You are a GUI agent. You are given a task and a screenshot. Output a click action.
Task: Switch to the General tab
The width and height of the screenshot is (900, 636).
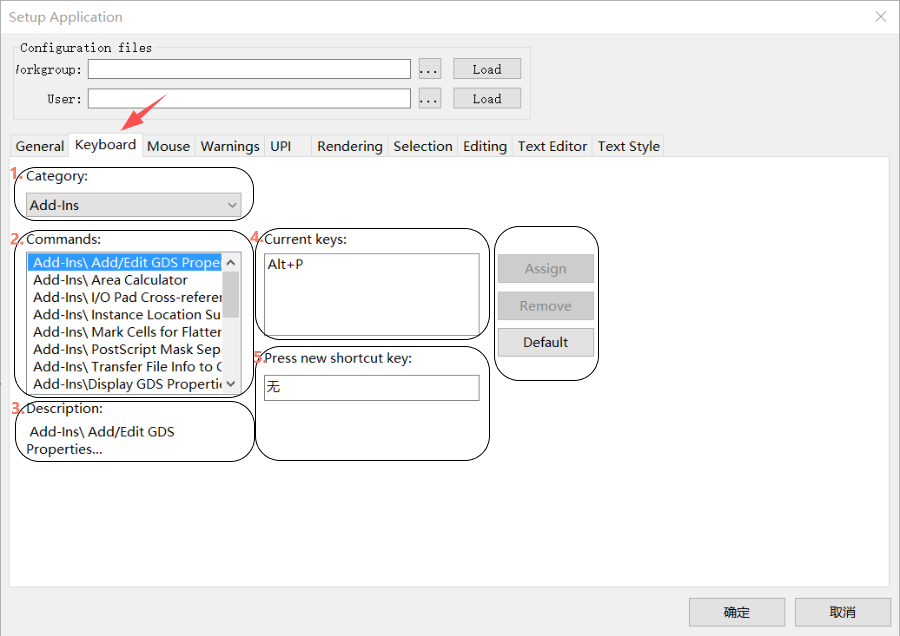(x=40, y=146)
